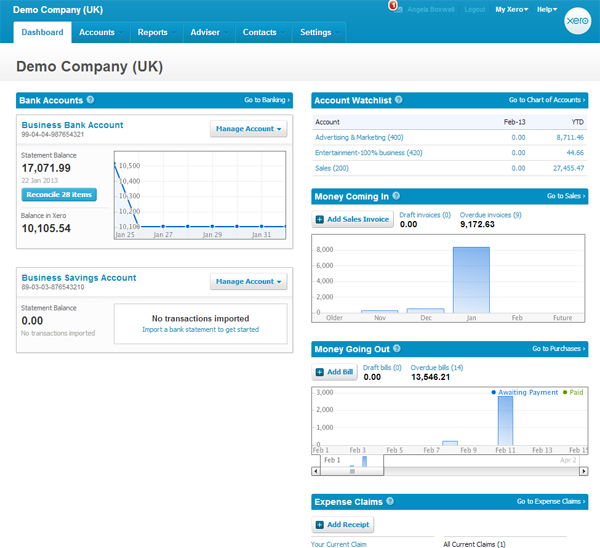Open the red notification badge
This screenshot has width=600, height=548.
393,6
